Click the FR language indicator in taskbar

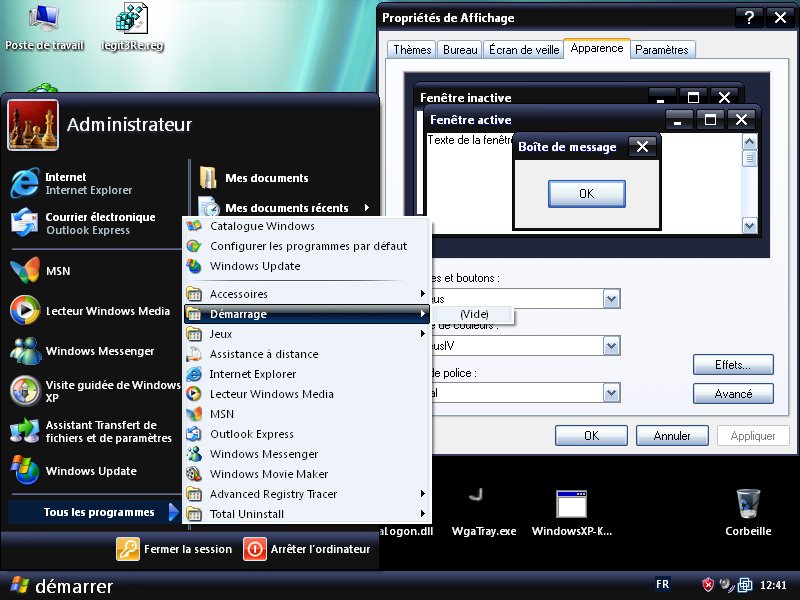662,584
